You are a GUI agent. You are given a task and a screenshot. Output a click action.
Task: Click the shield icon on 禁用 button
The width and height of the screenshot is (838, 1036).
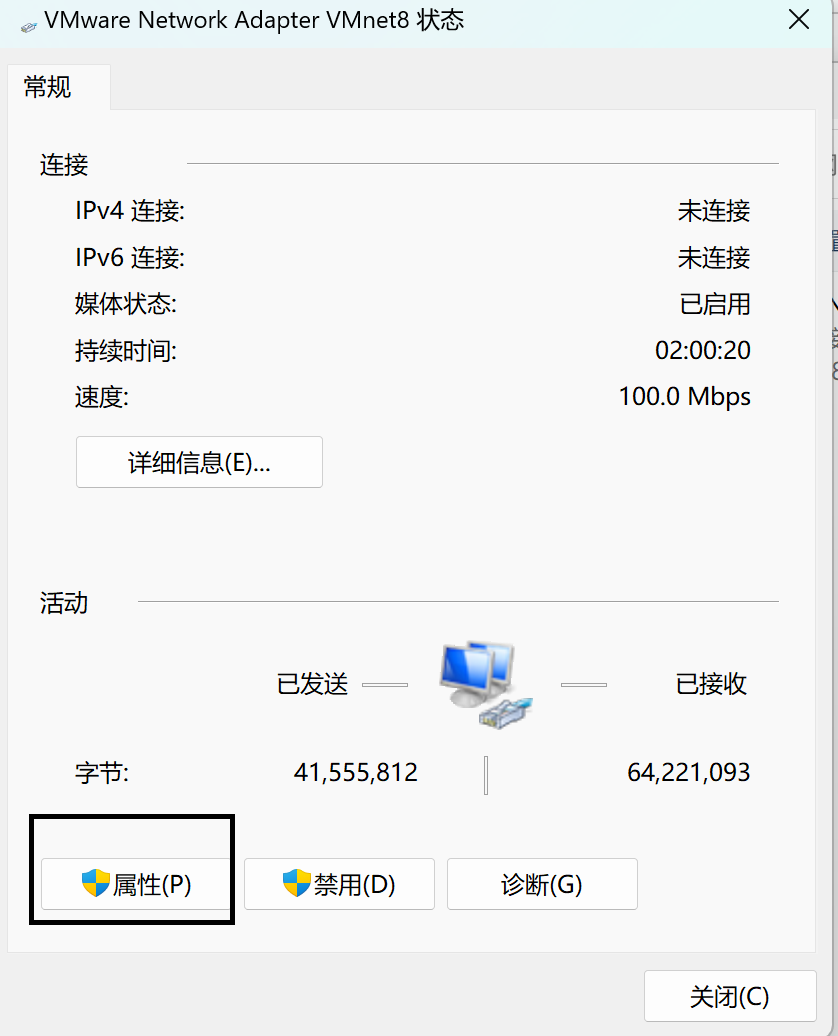tap(297, 883)
